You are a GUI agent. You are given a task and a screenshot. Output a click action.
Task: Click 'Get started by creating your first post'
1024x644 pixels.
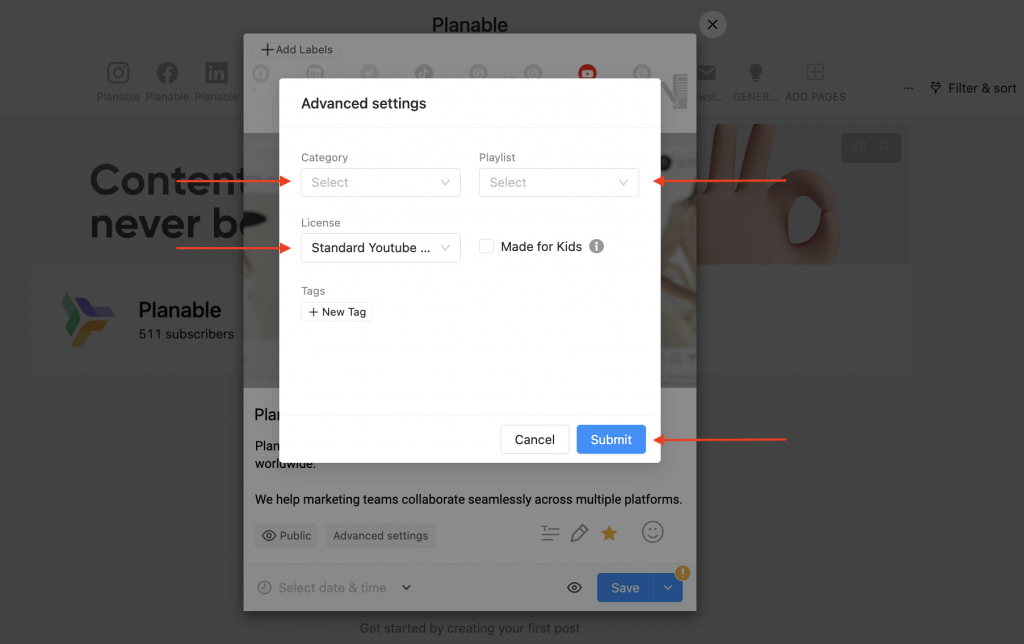[x=470, y=628]
